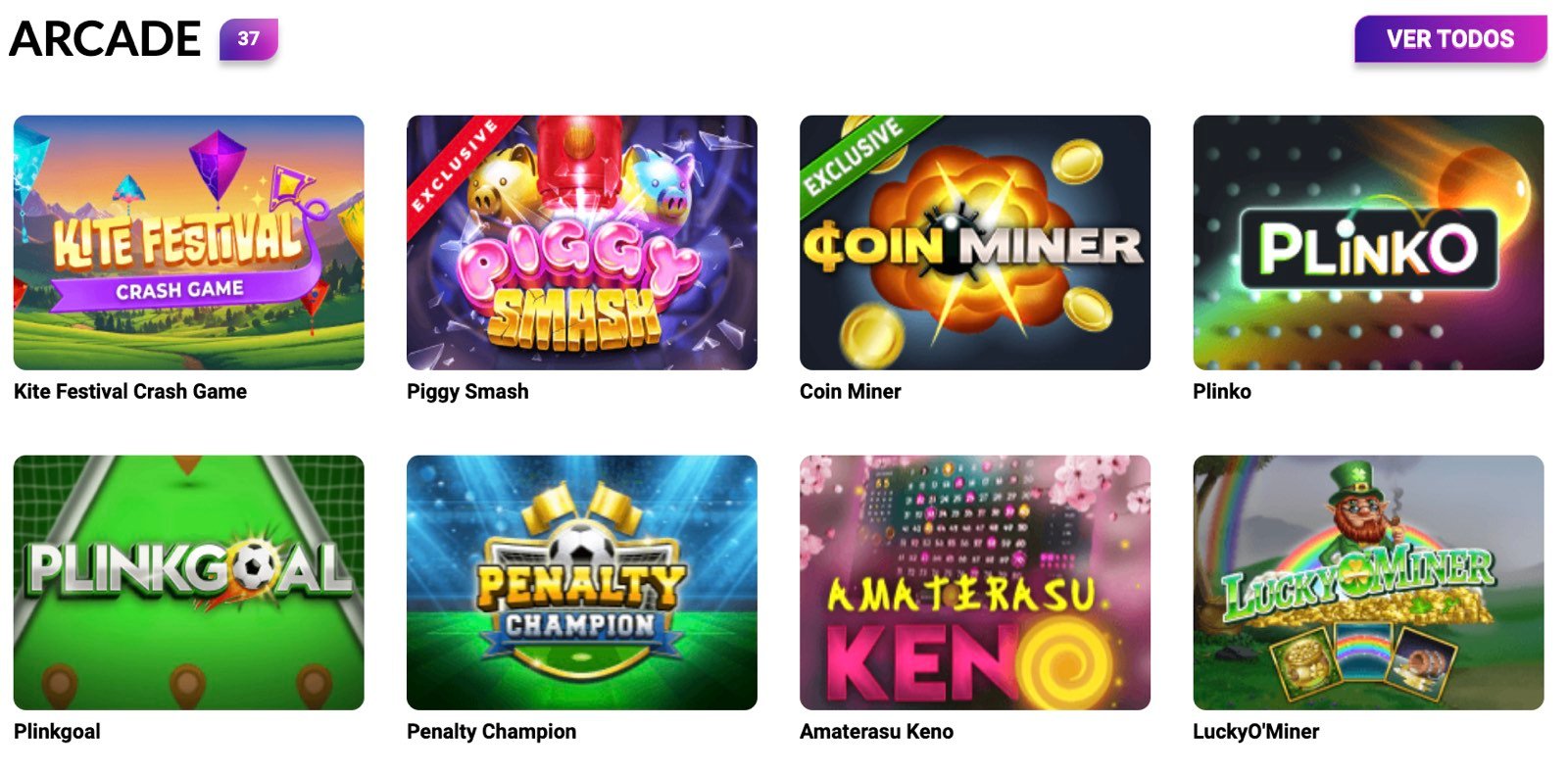Open the Plinkgoal game image
The width and height of the screenshot is (1568, 774).
click(x=189, y=582)
